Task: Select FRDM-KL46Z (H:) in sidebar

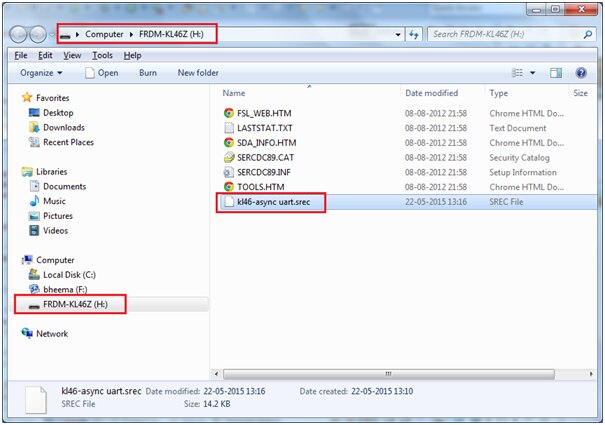Action: tap(75, 304)
